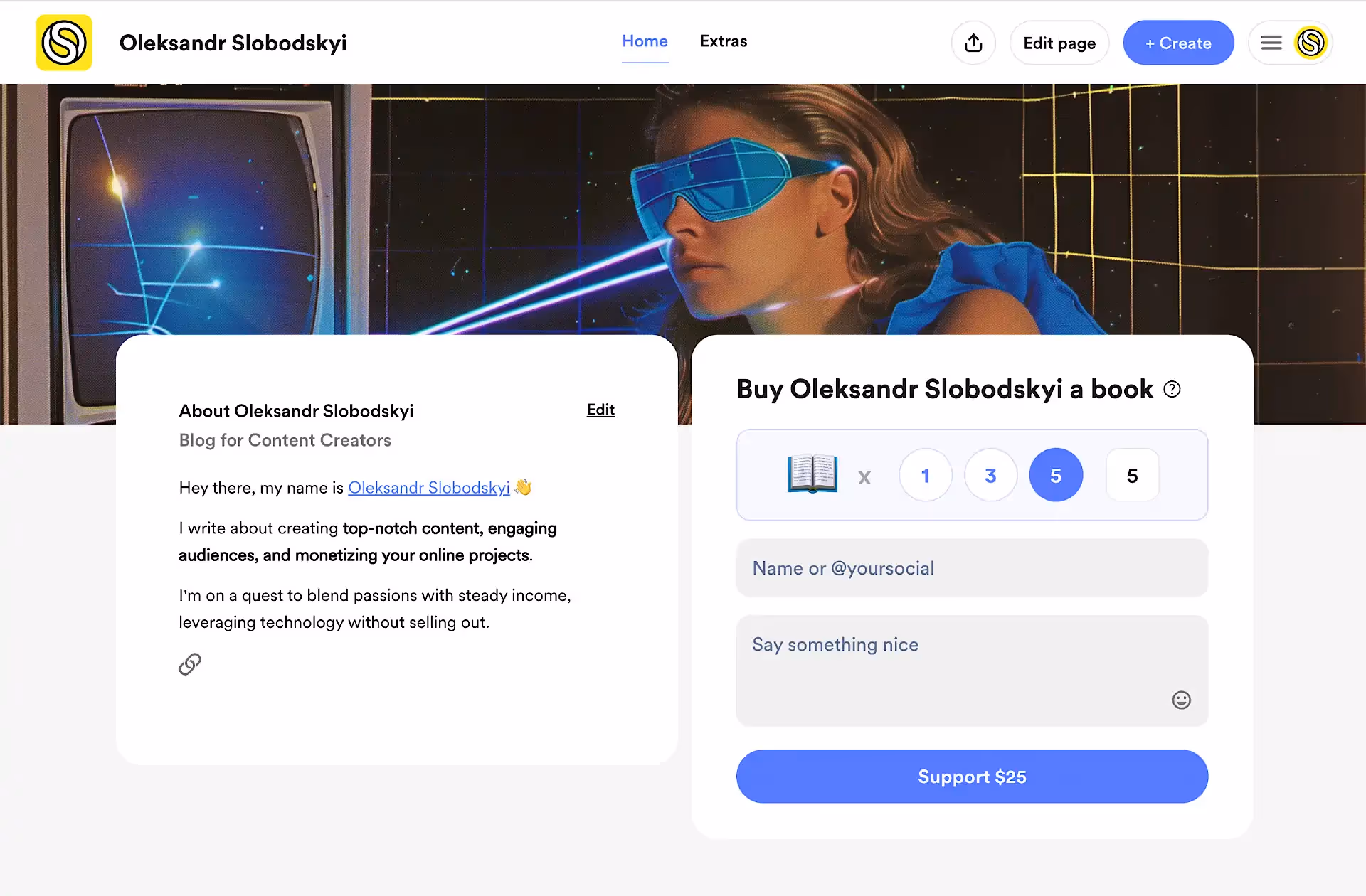Click the Support $25 button

pos(972,777)
